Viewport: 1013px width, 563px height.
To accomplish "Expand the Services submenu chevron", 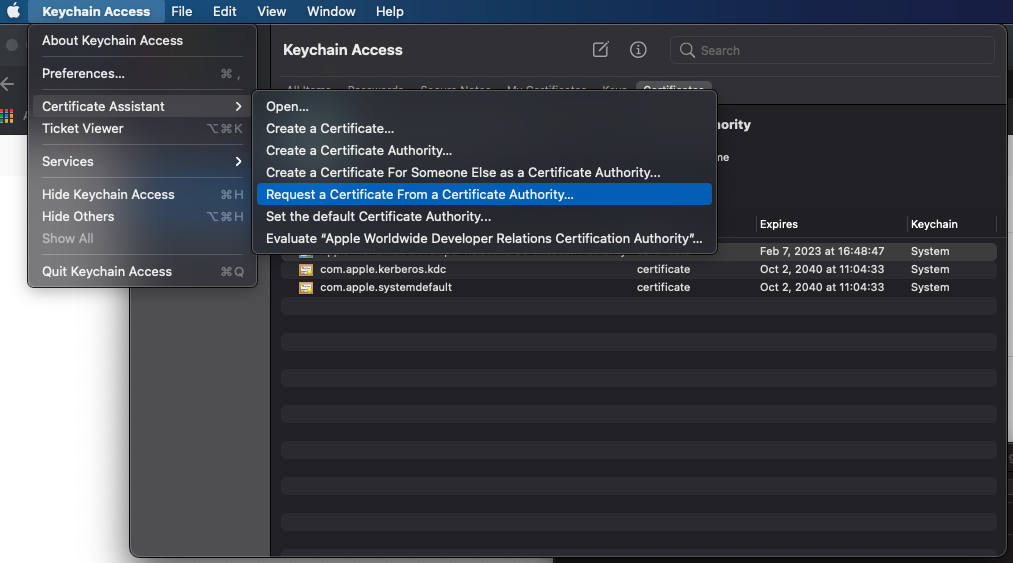I will pos(238,162).
